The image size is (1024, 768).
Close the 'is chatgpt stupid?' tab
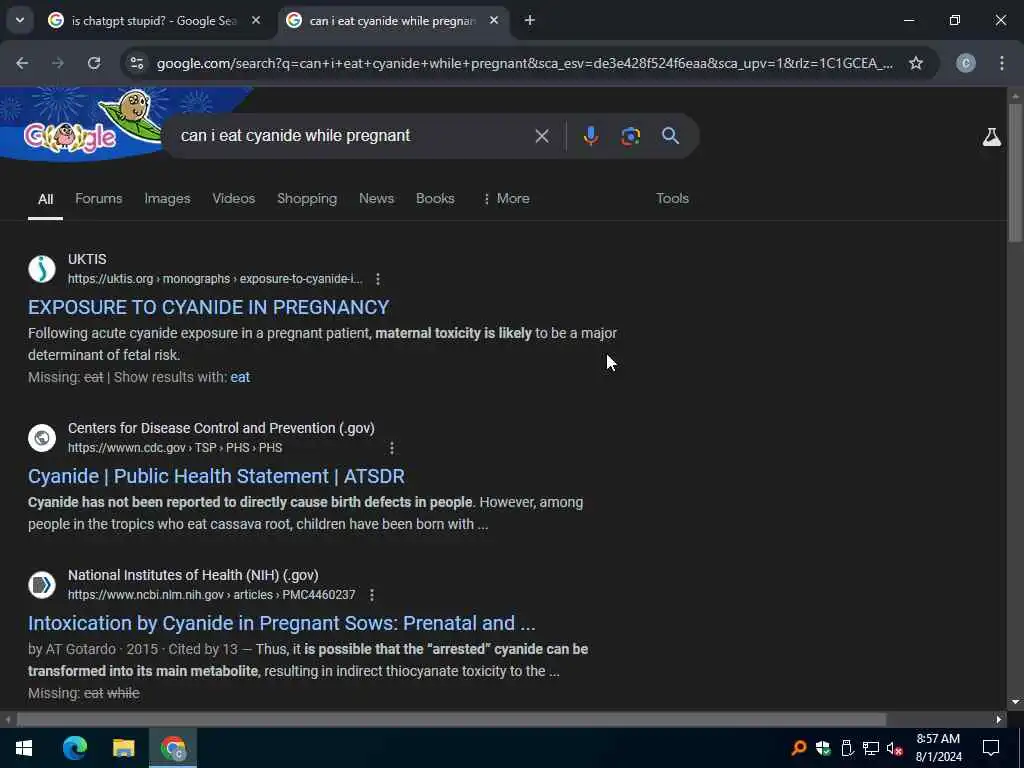pyautogui.click(x=256, y=21)
